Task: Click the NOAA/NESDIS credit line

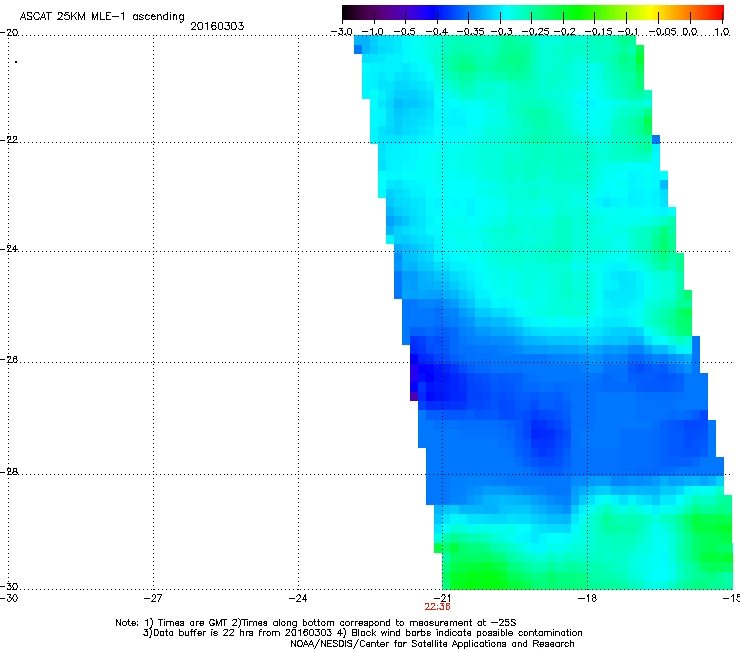Action: tap(432, 644)
